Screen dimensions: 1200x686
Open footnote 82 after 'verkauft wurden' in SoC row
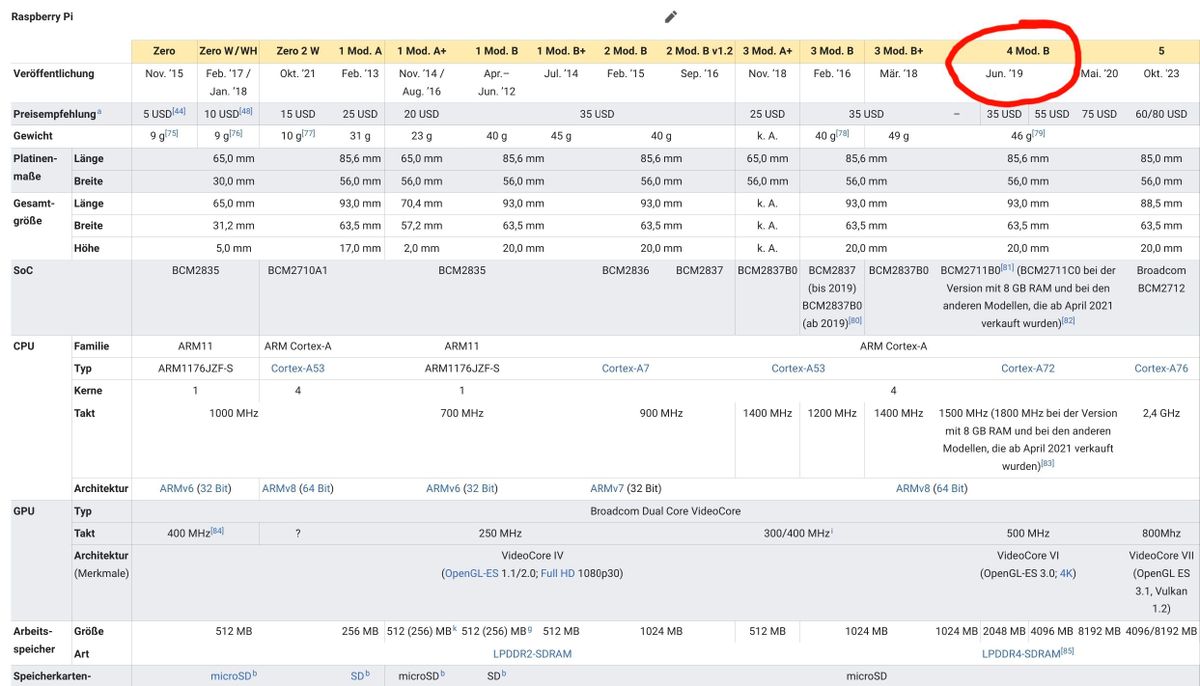click(x=1068, y=320)
